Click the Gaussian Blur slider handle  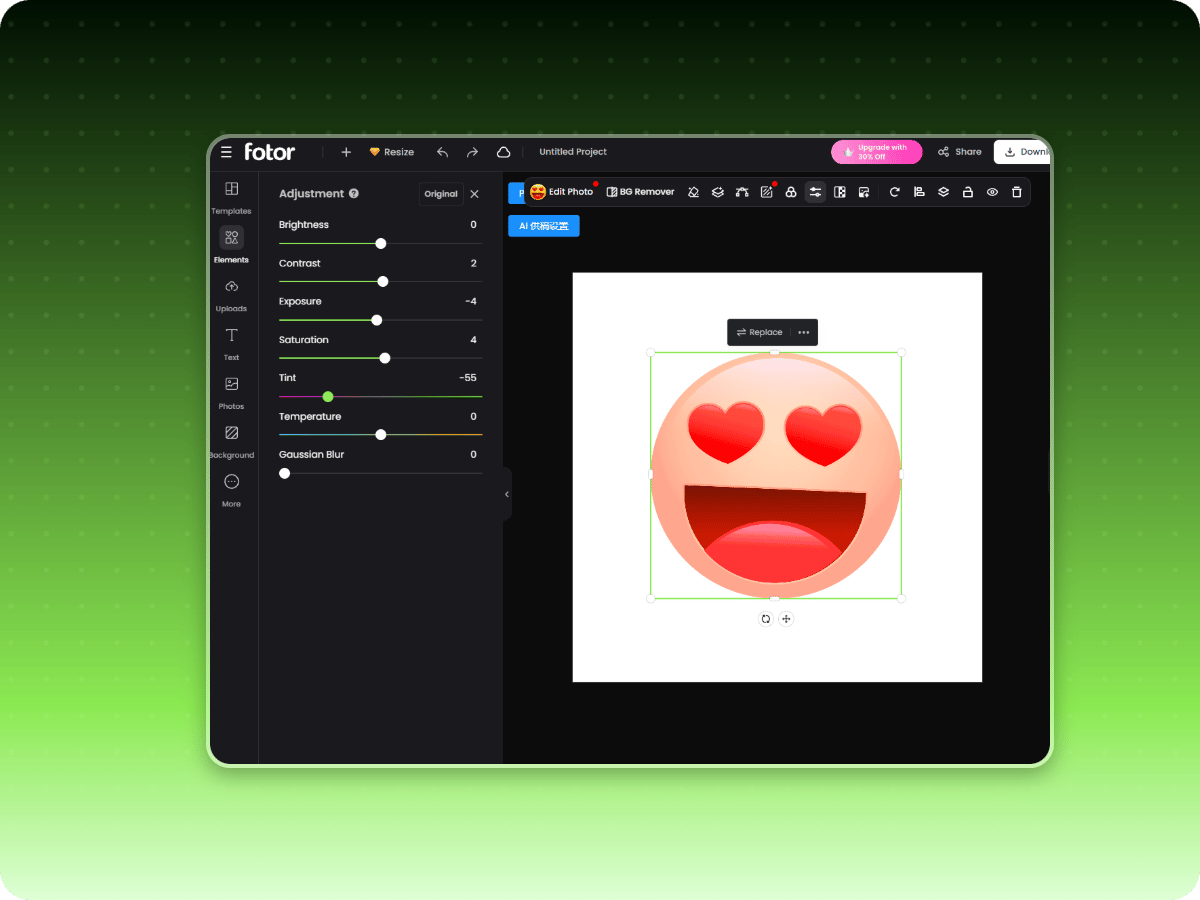(285, 473)
